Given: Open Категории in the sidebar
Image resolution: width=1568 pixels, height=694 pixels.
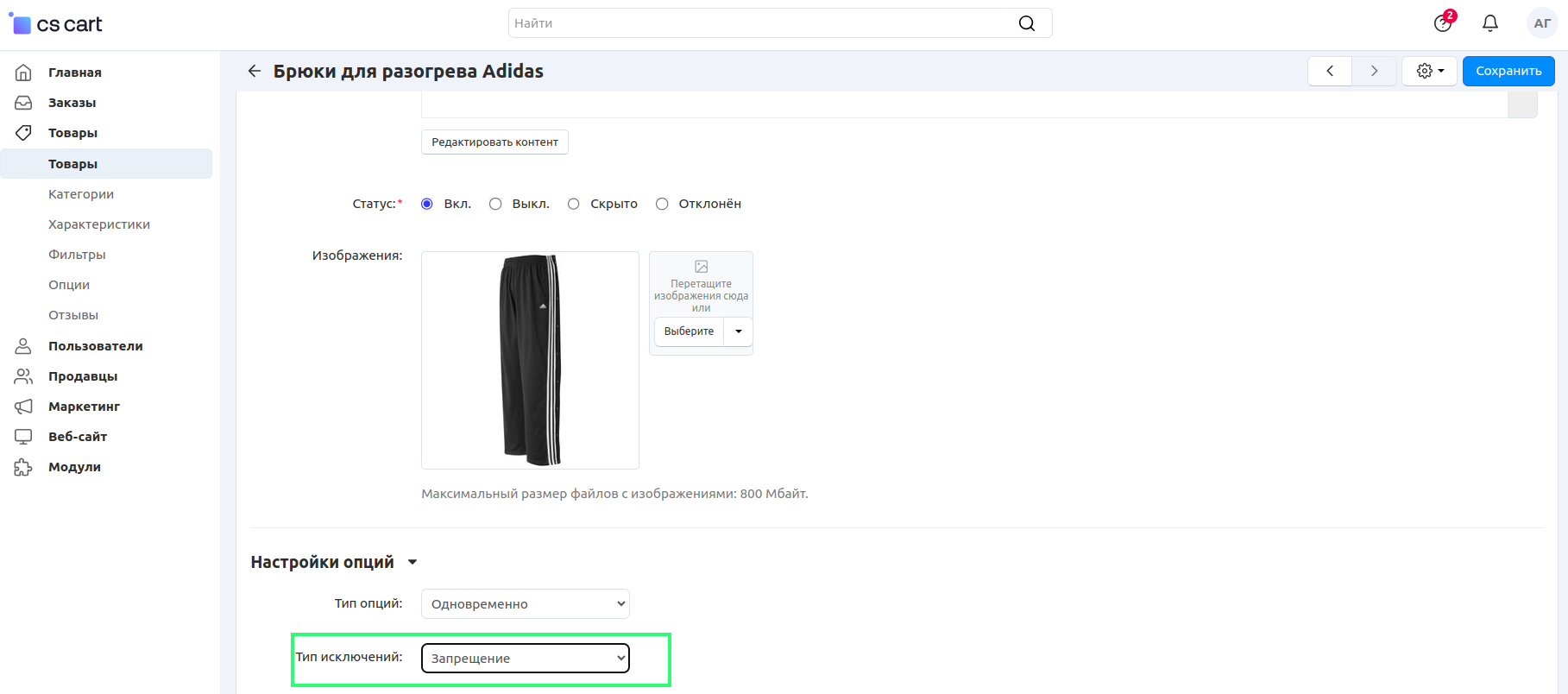Looking at the screenshot, I should (81, 194).
